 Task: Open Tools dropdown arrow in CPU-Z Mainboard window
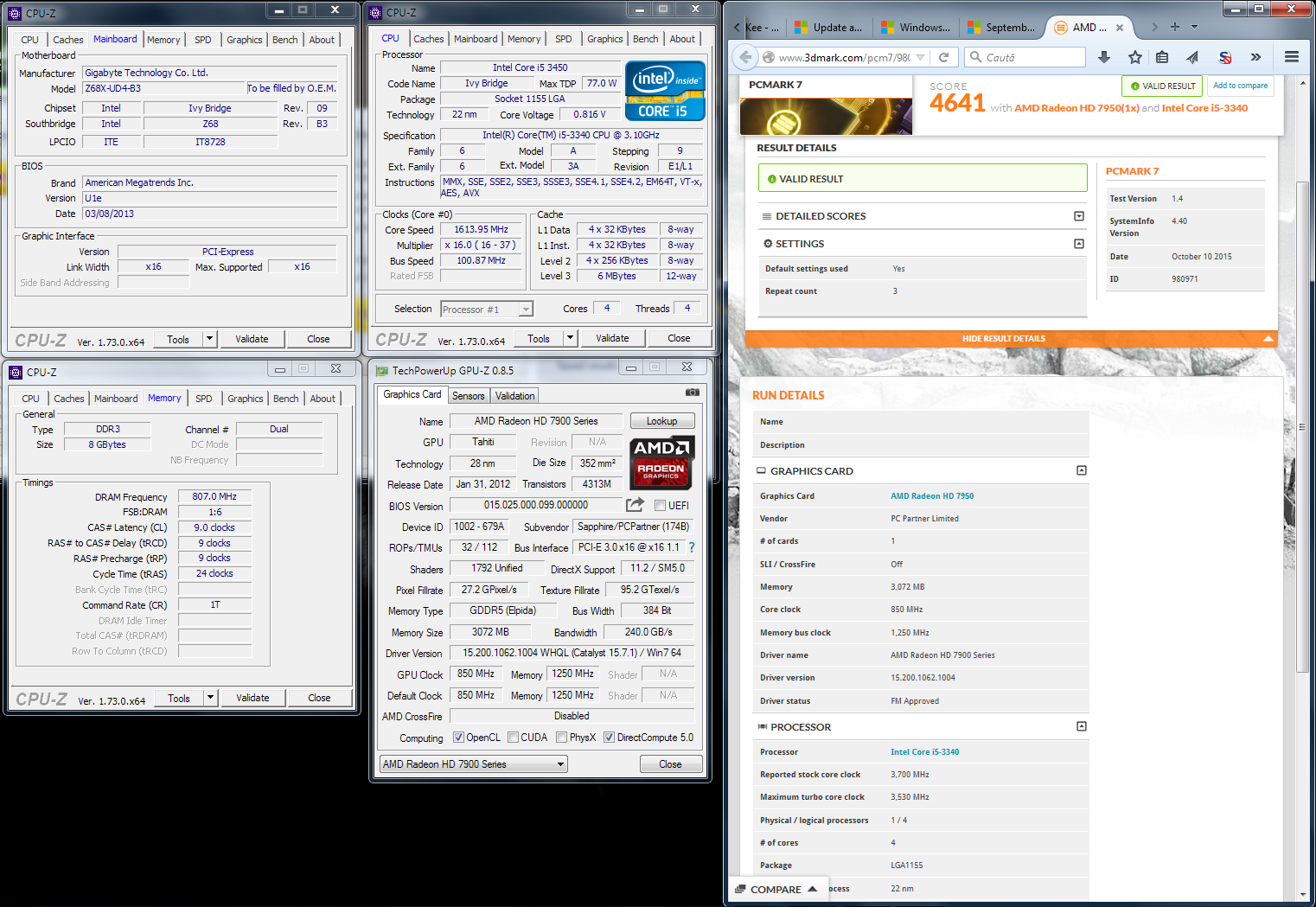click(x=209, y=339)
